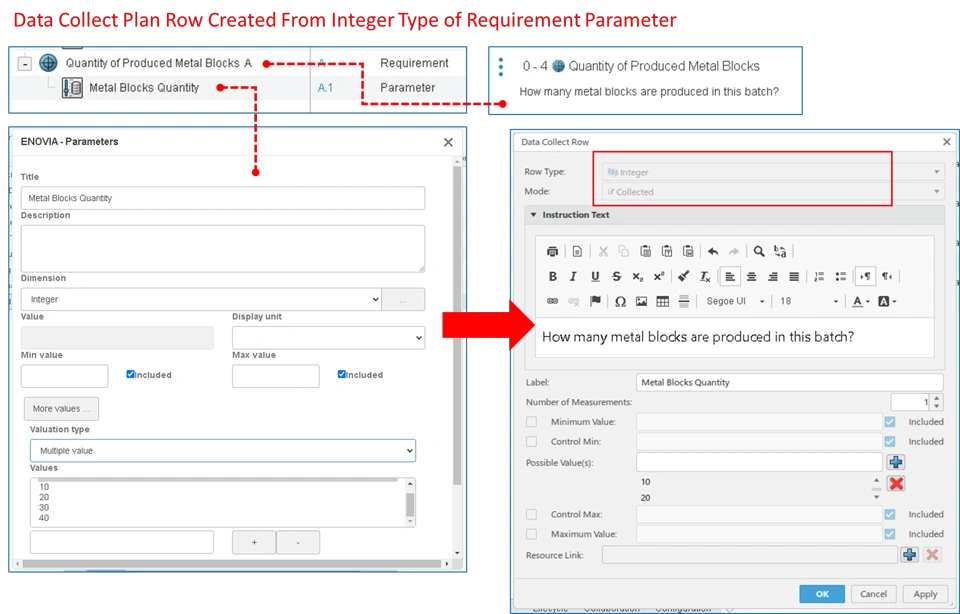Screen dimensions: 960x614
Task: Enable the Control Min checkbox
Action: [531, 441]
